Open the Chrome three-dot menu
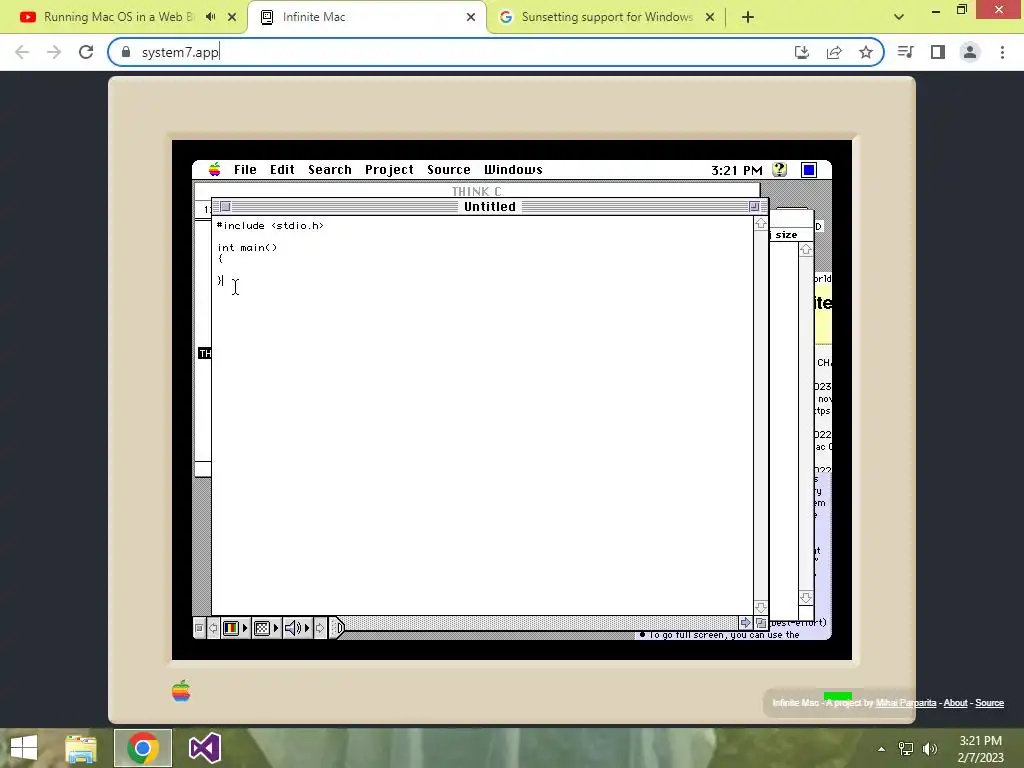 tap(1002, 52)
